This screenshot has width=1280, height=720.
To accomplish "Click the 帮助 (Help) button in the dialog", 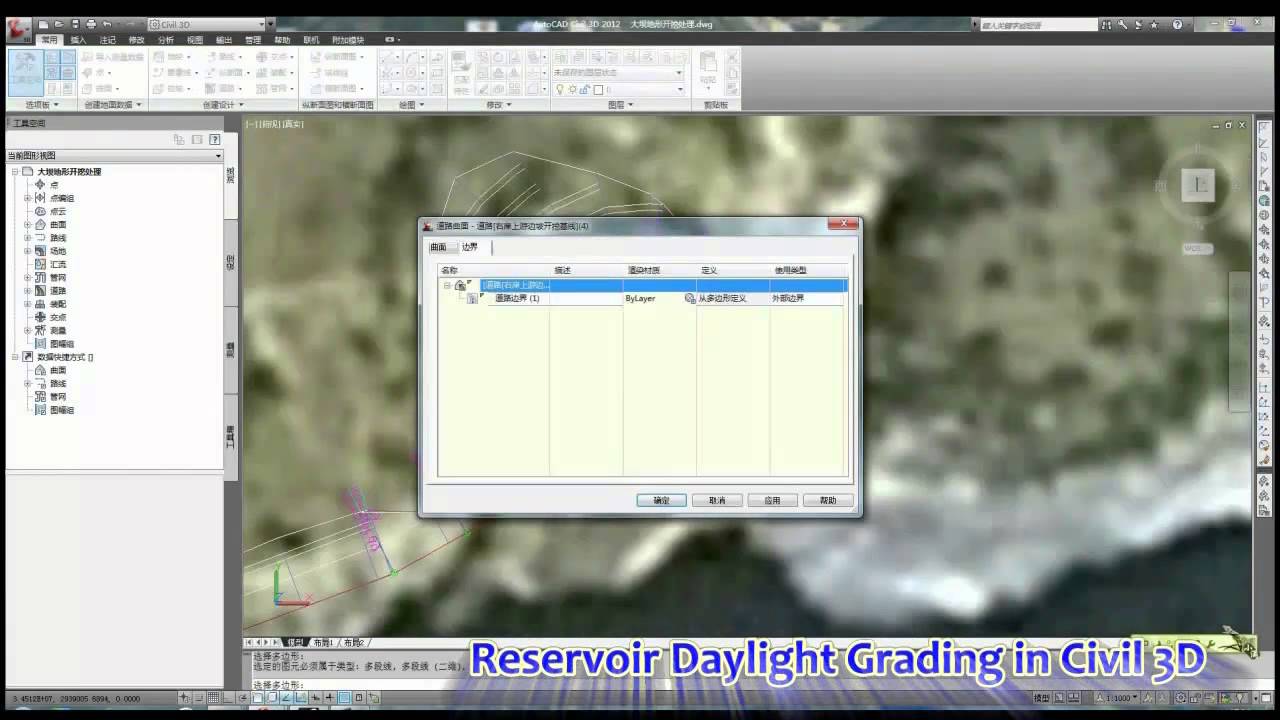I will [828, 500].
